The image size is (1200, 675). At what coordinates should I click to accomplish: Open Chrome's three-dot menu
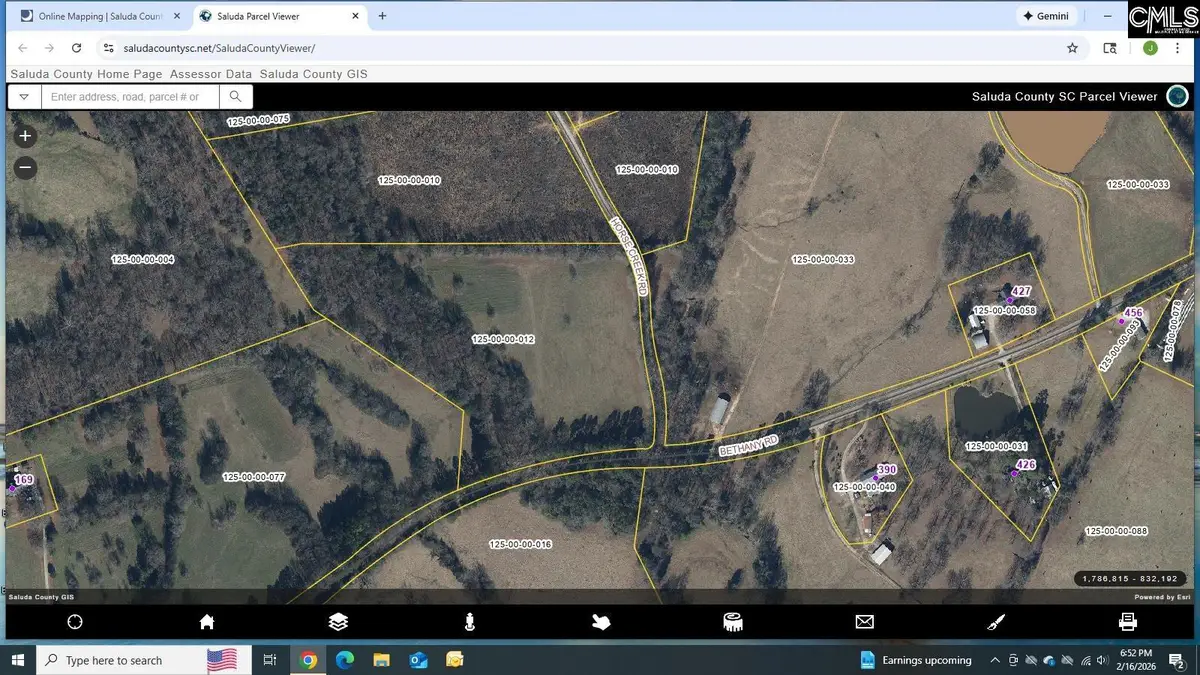tap(1177, 47)
